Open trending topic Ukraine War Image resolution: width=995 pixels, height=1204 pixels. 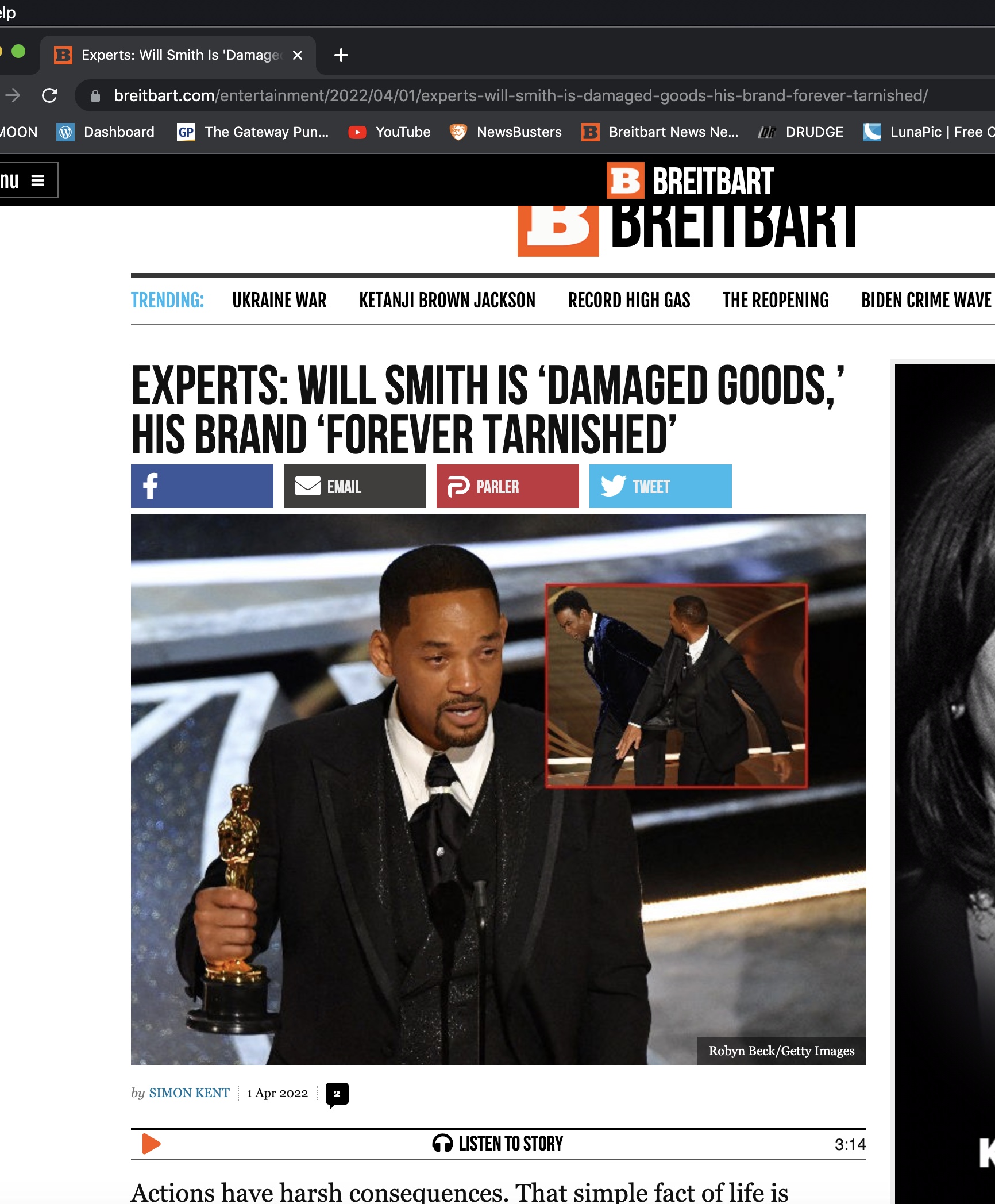(x=279, y=301)
